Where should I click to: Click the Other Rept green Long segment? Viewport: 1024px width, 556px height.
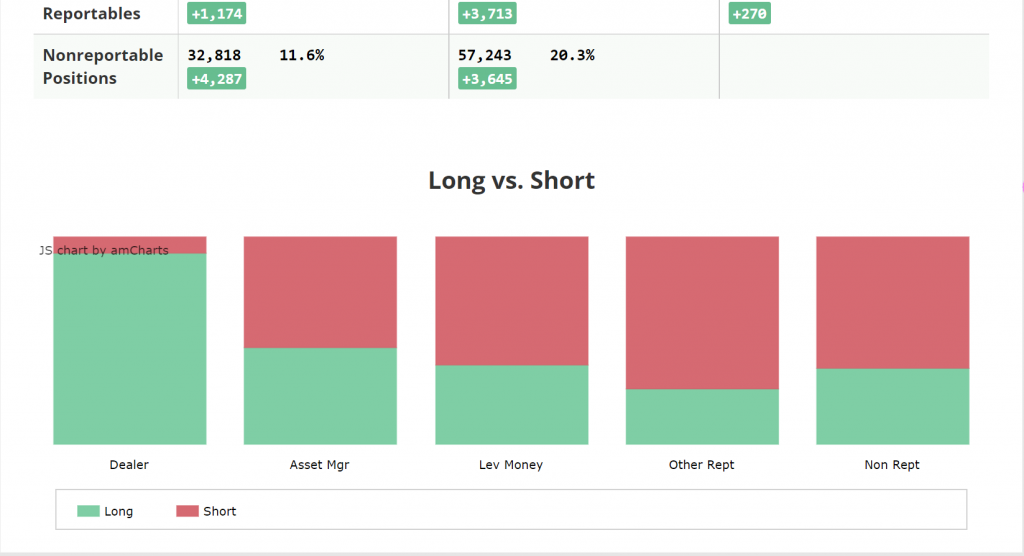[702, 417]
